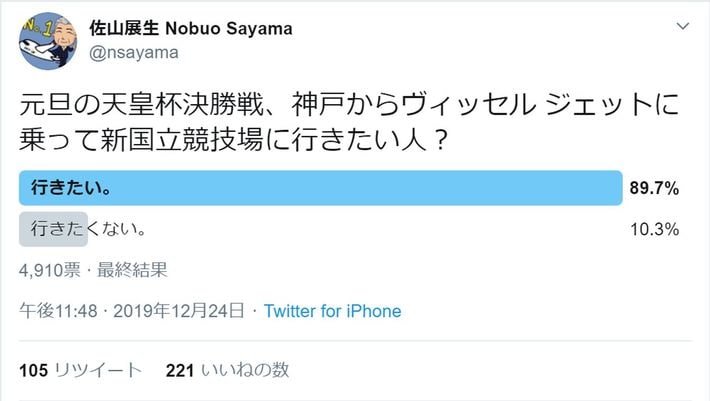
Task: Open the Twitter for iPhone source link
Action: (x=332, y=311)
